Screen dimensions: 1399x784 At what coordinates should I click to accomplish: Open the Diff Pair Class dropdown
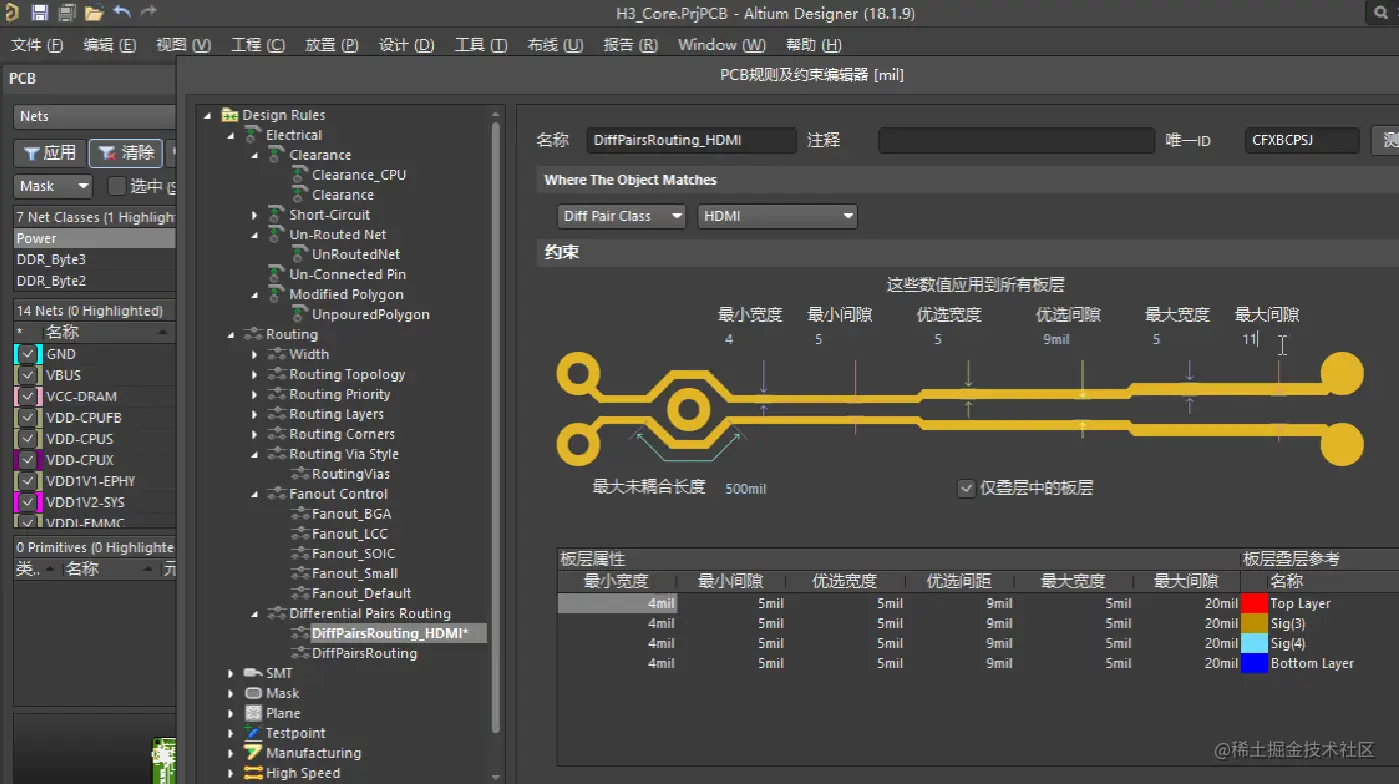pyautogui.click(x=621, y=216)
